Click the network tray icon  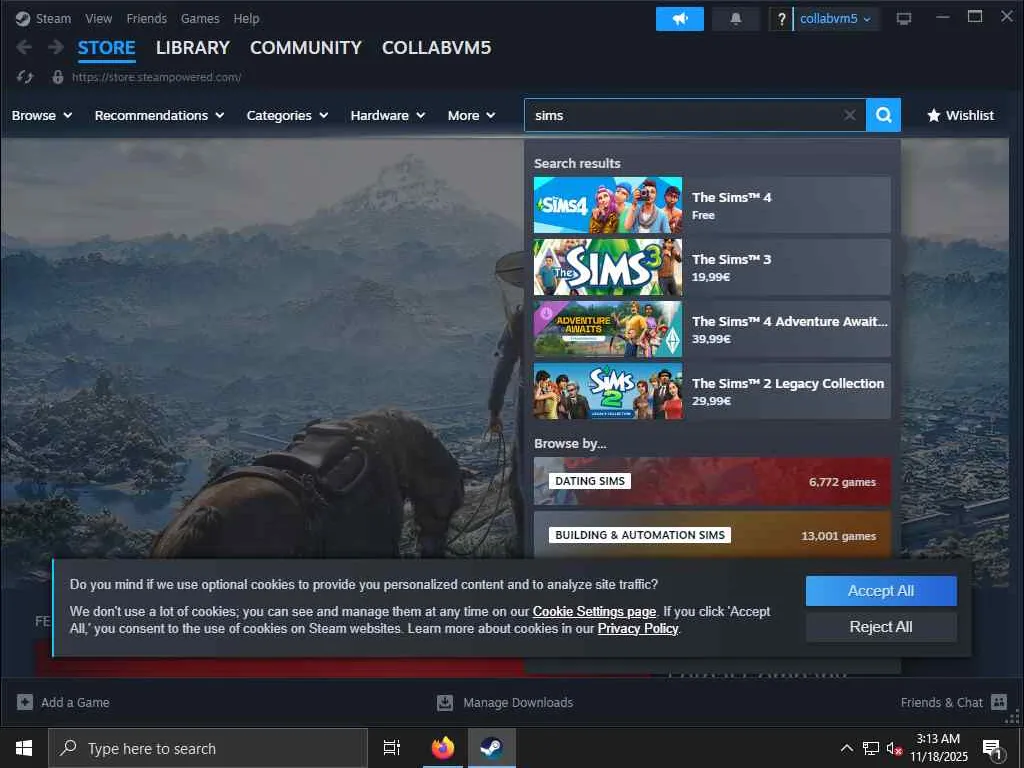pos(871,748)
